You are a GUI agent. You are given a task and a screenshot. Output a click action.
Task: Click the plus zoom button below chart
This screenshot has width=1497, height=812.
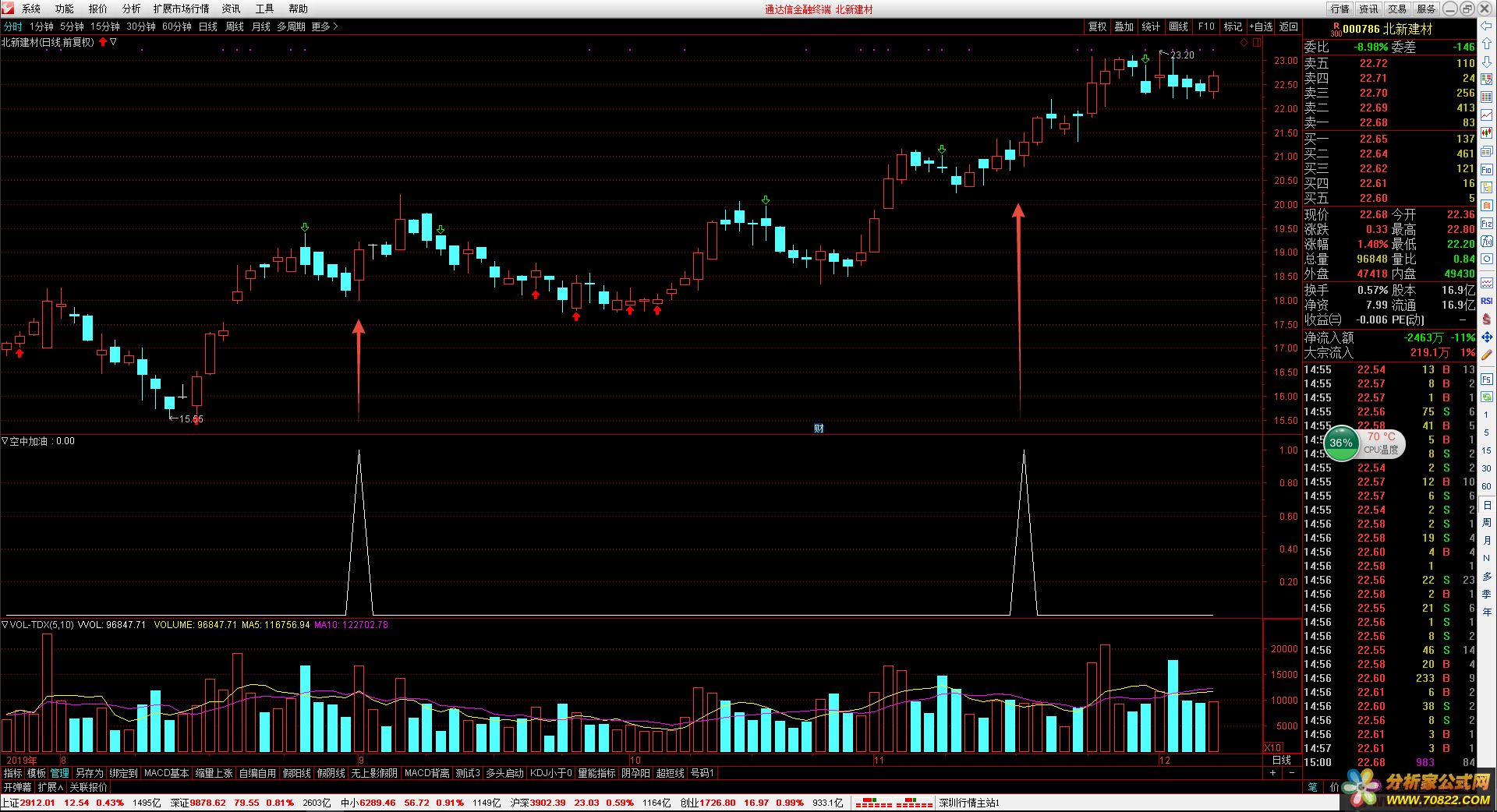[x=1272, y=773]
